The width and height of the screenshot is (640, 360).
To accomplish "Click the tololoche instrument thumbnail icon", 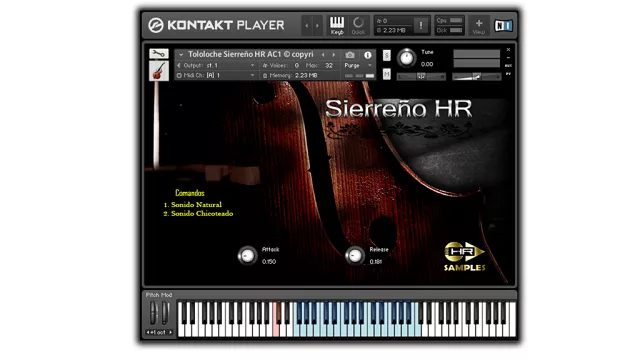I will [159, 71].
